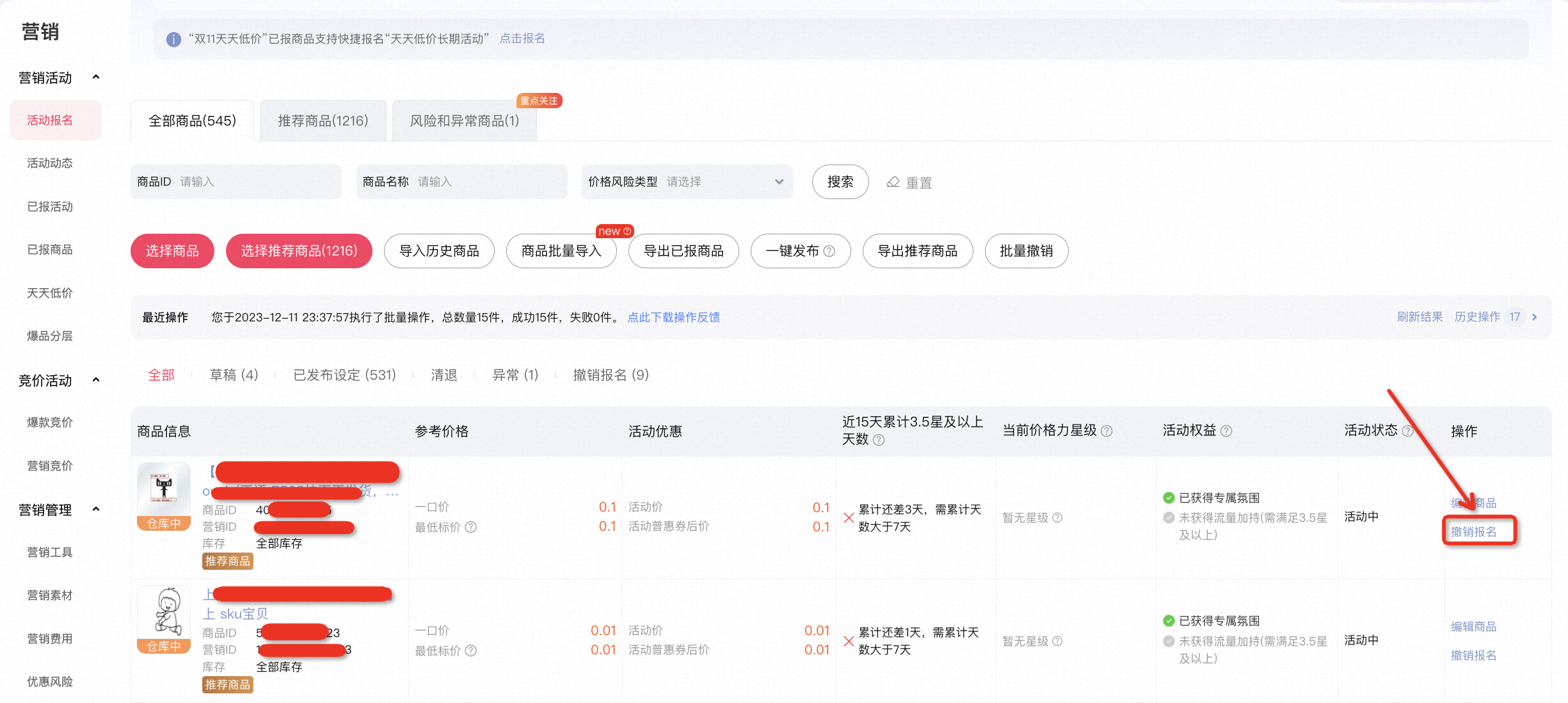Image resolution: width=1568 pixels, height=703 pixels.
Task: Open the 价格风险类型 dropdown
Action: point(687,182)
